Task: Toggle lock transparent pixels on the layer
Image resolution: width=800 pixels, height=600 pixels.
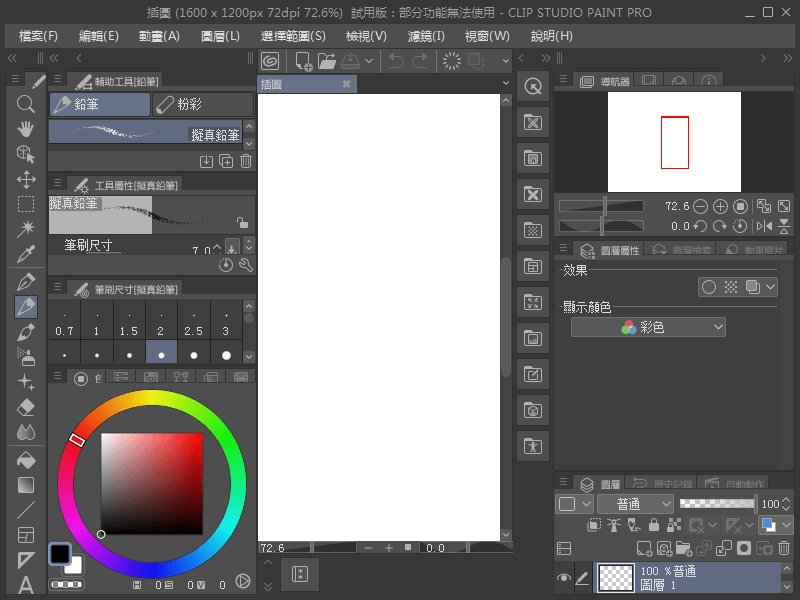Action: pyautogui.click(x=673, y=526)
